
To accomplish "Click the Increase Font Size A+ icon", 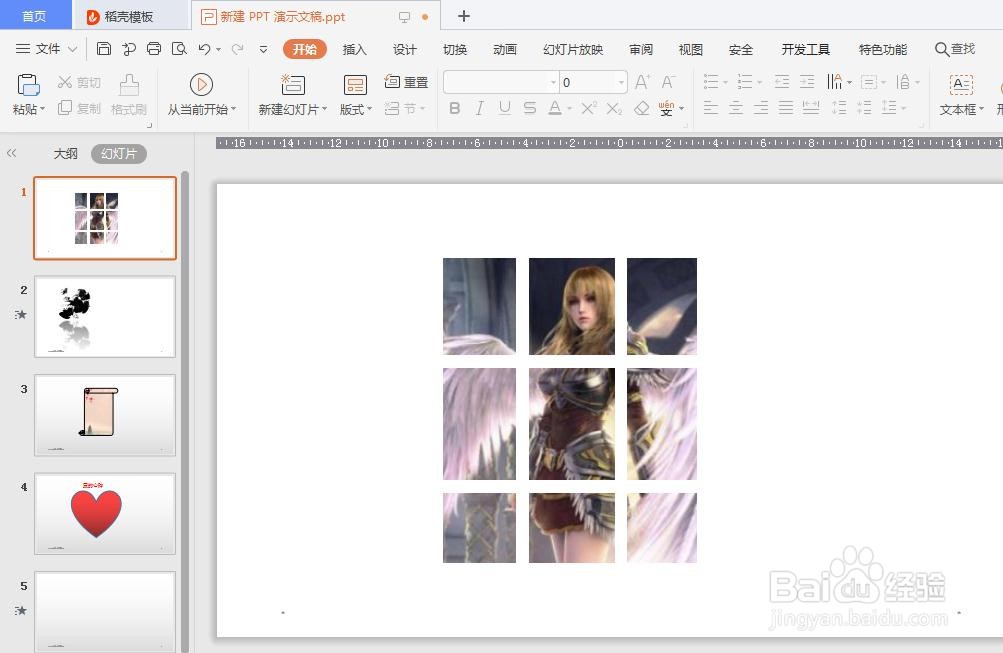I will click(x=642, y=82).
